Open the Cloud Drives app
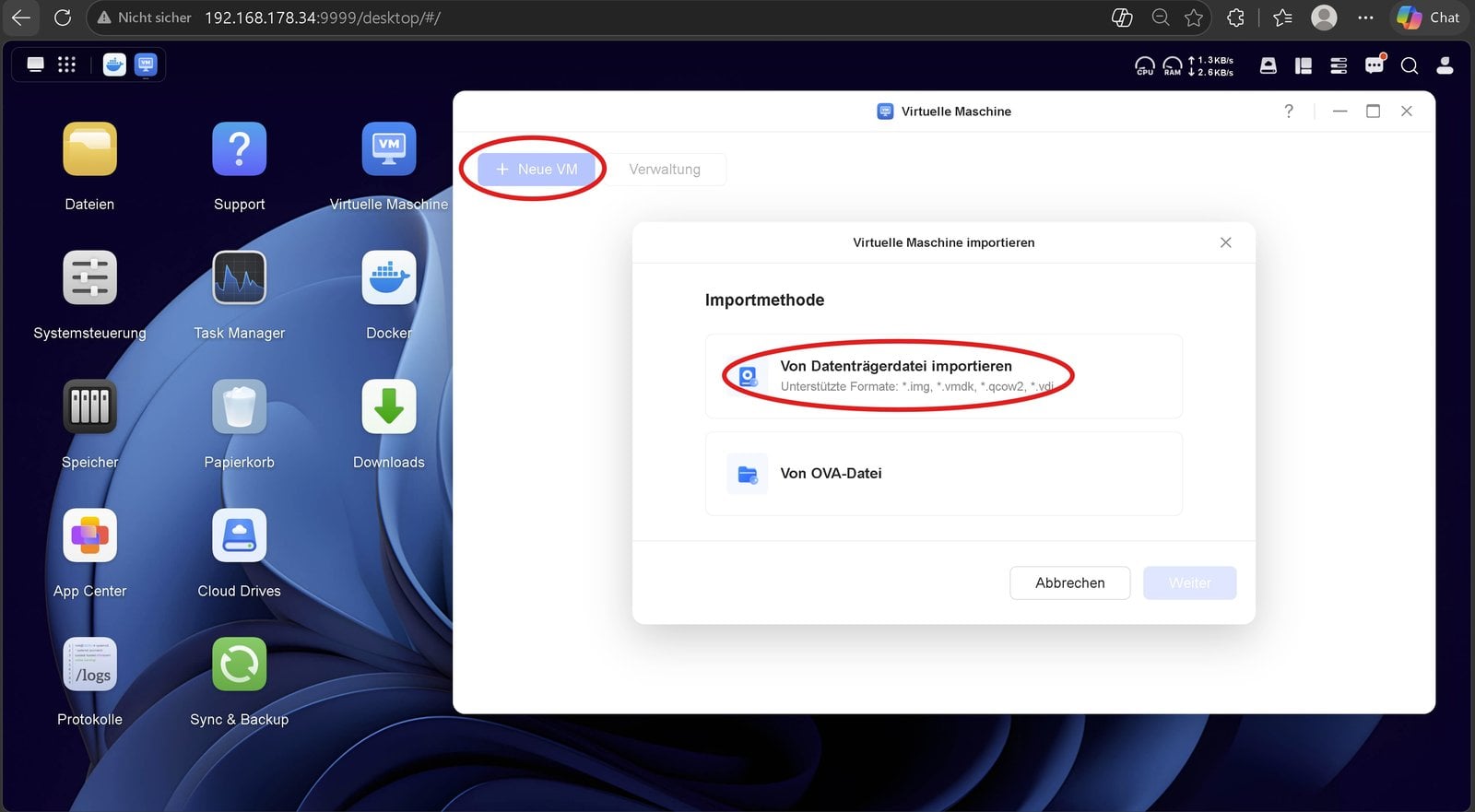The width and height of the screenshot is (1475, 812). tap(240, 535)
